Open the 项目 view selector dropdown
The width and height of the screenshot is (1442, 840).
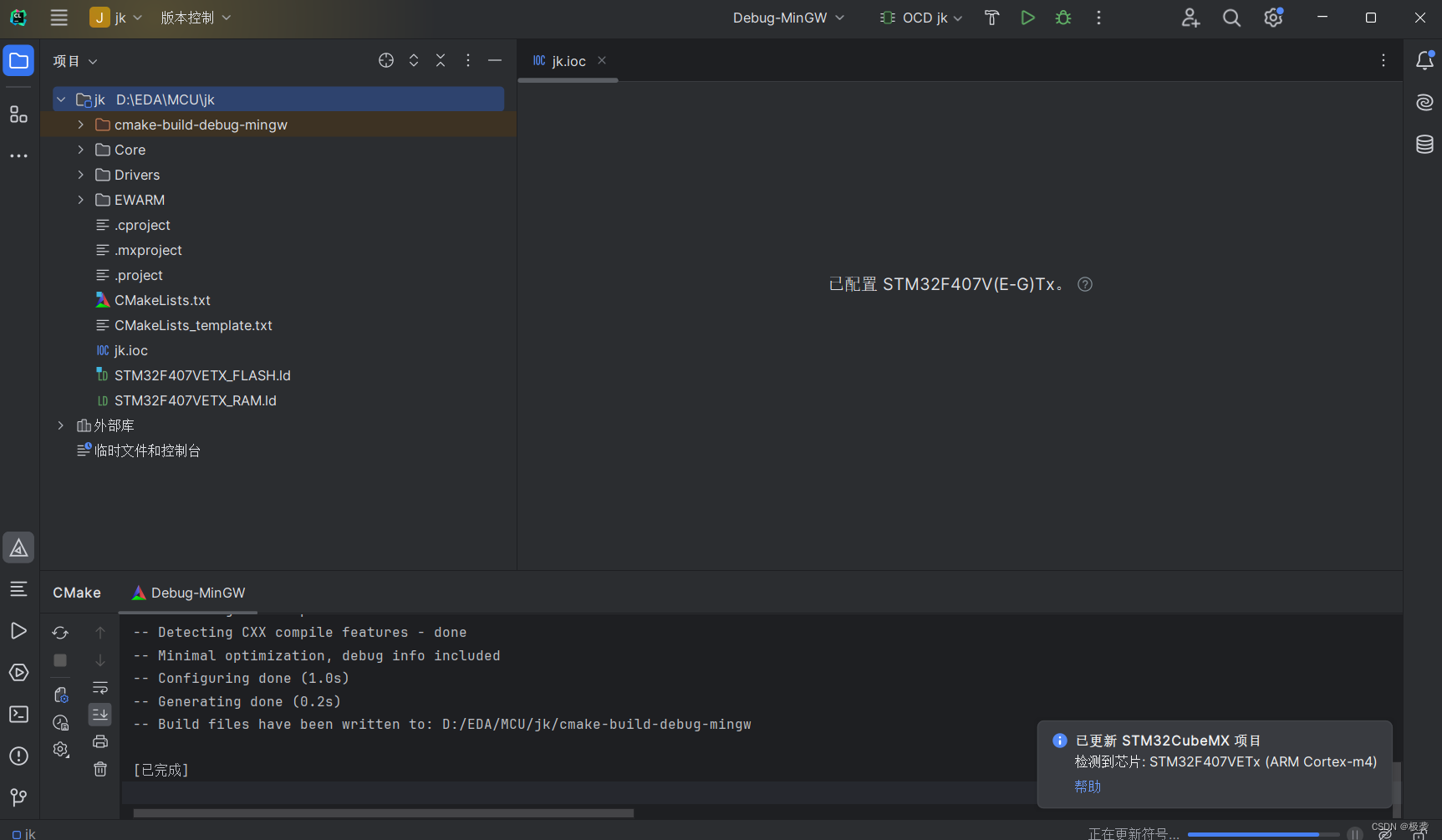point(75,61)
